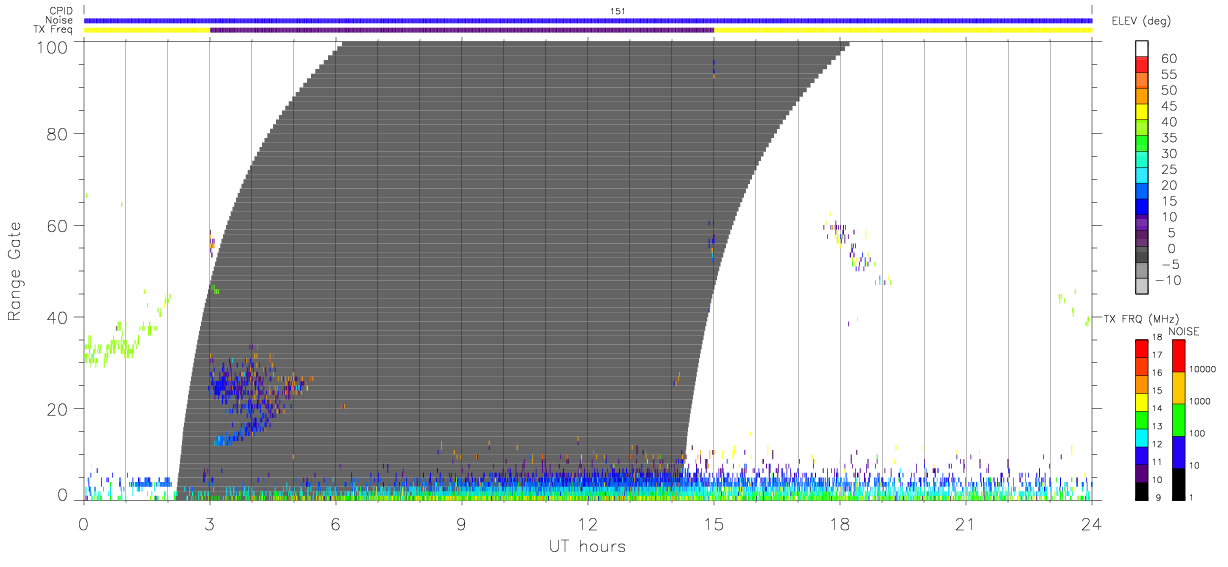Click the 20 tick on Range Gate axis
This screenshot has height=567, width=1228.
coord(58,410)
